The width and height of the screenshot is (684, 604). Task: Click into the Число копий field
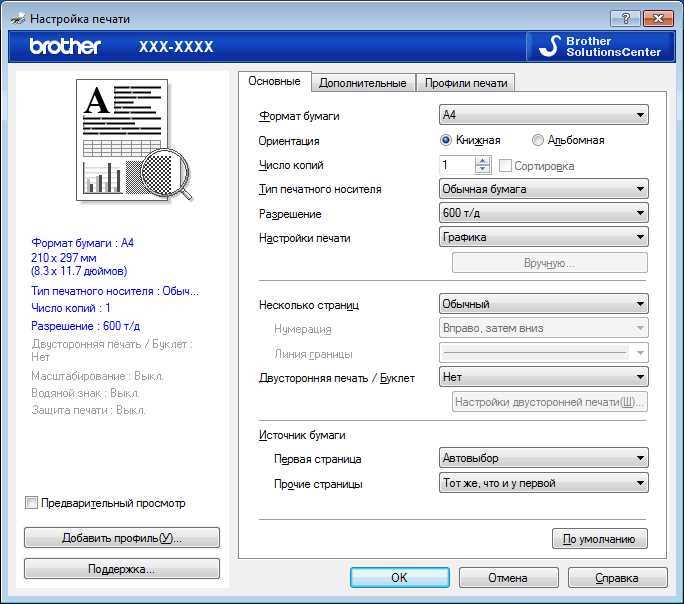(457, 165)
